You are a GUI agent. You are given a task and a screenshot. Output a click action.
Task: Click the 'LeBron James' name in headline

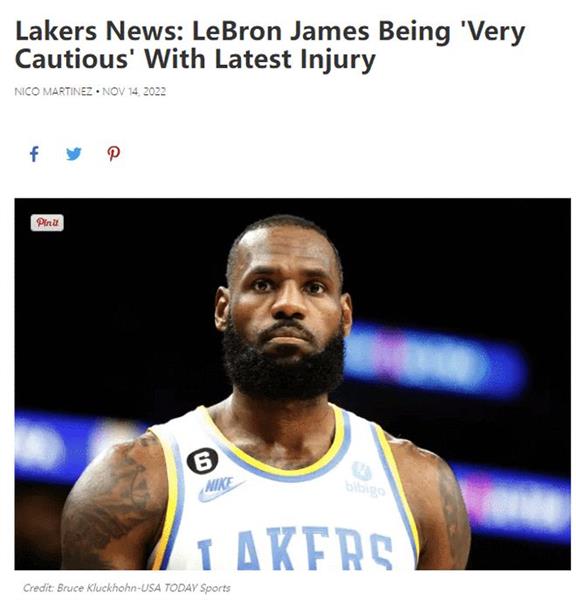point(281,31)
